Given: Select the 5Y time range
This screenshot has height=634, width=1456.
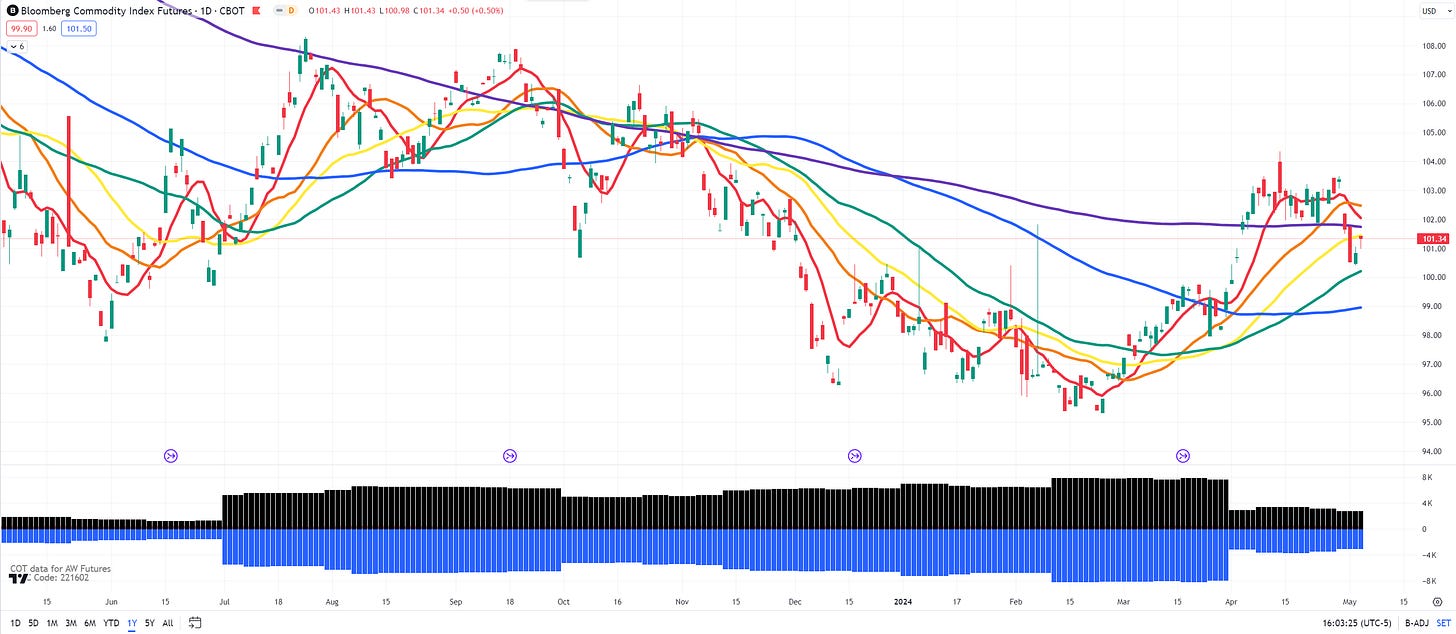Looking at the screenshot, I should [x=150, y=623].
